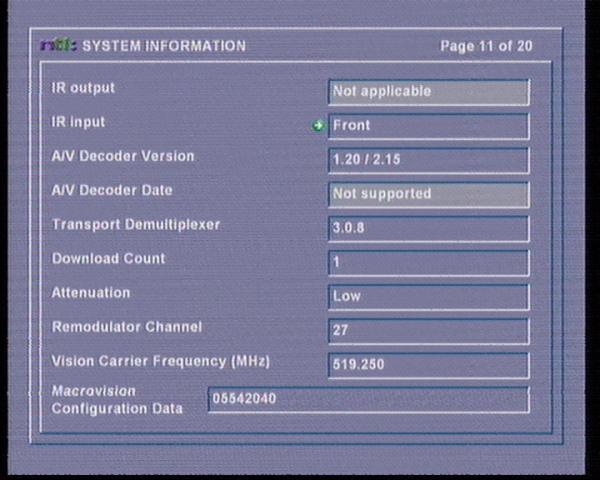600x480 pixels.
Task: Click the green arrow icon beside Front
Action: coord(319,126)
